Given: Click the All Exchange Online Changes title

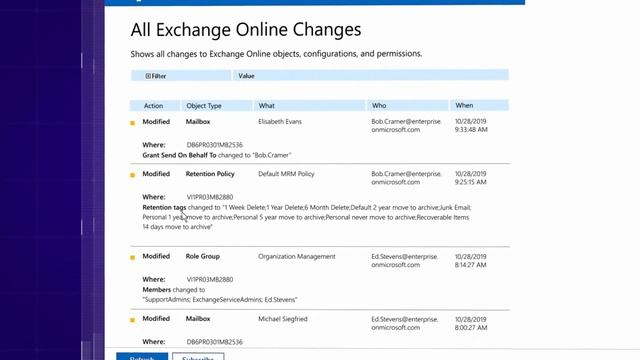Looking at the screenshot, I should 246,30.
